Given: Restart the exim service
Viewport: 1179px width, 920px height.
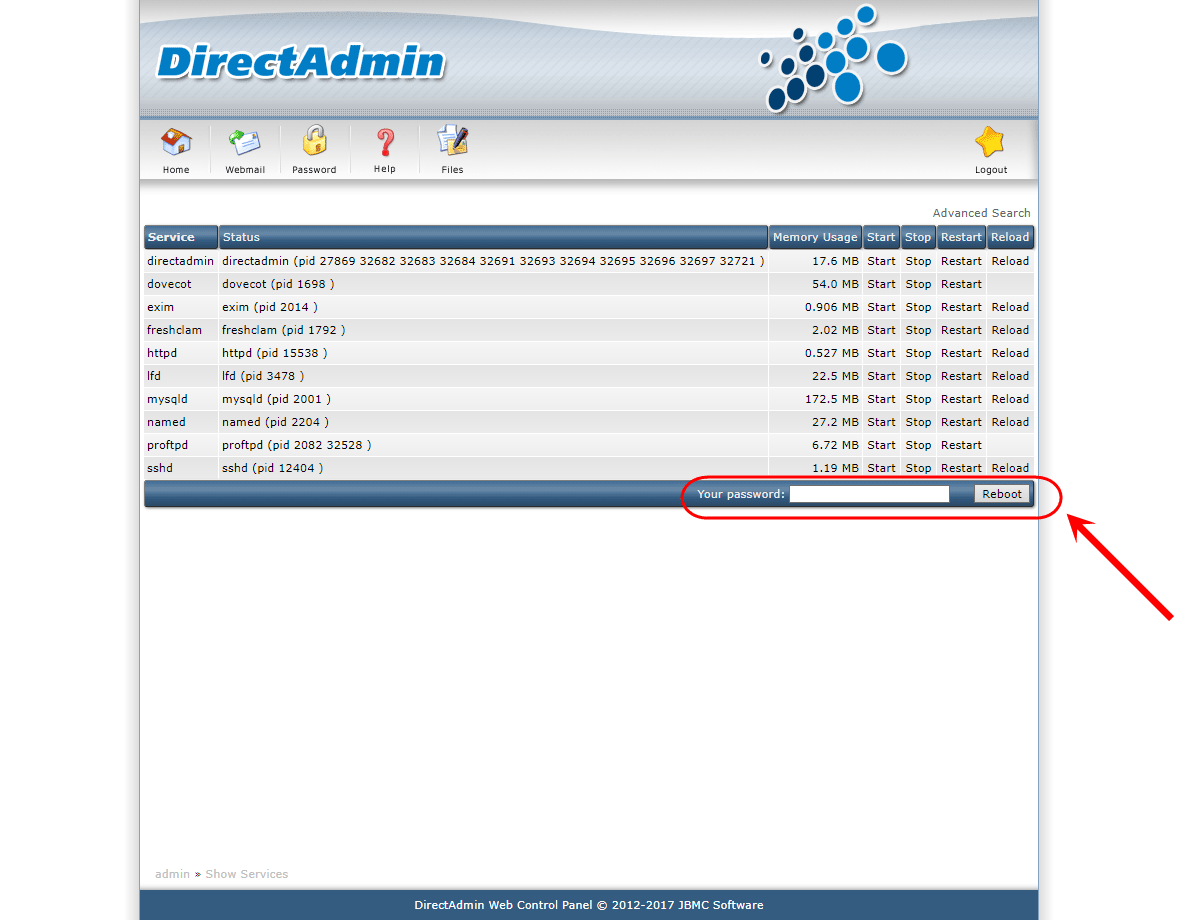Looking at the screenshot, I should (961, 307).
